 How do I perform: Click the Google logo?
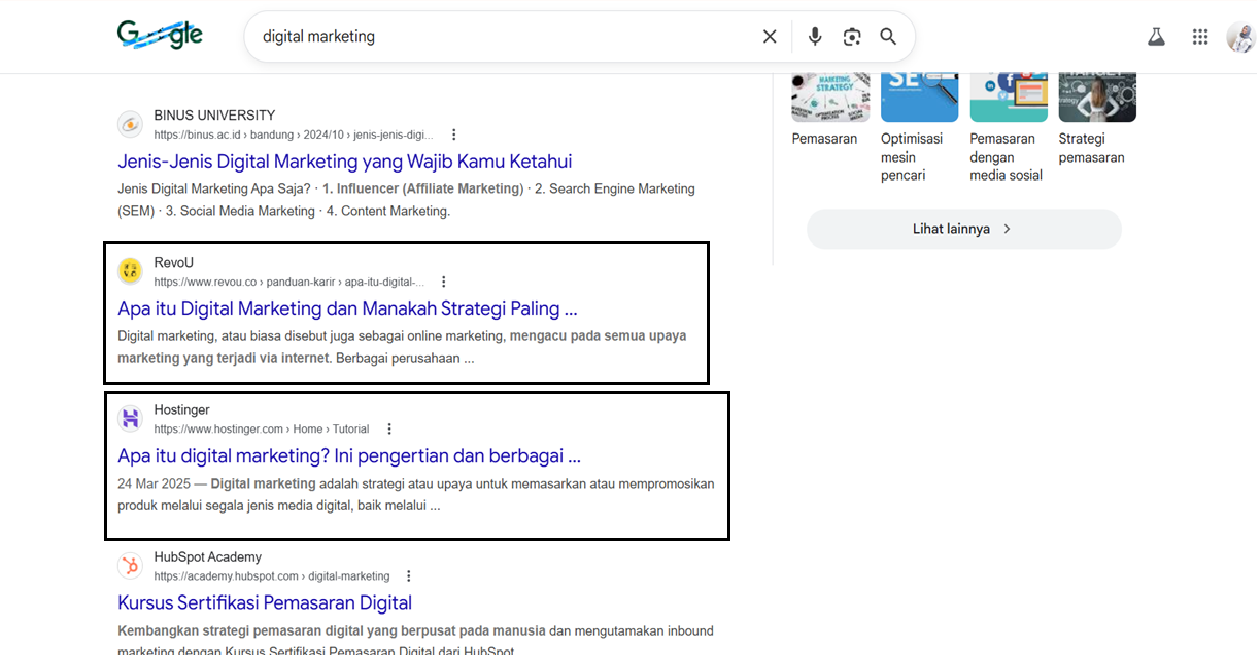coord(160,35)
